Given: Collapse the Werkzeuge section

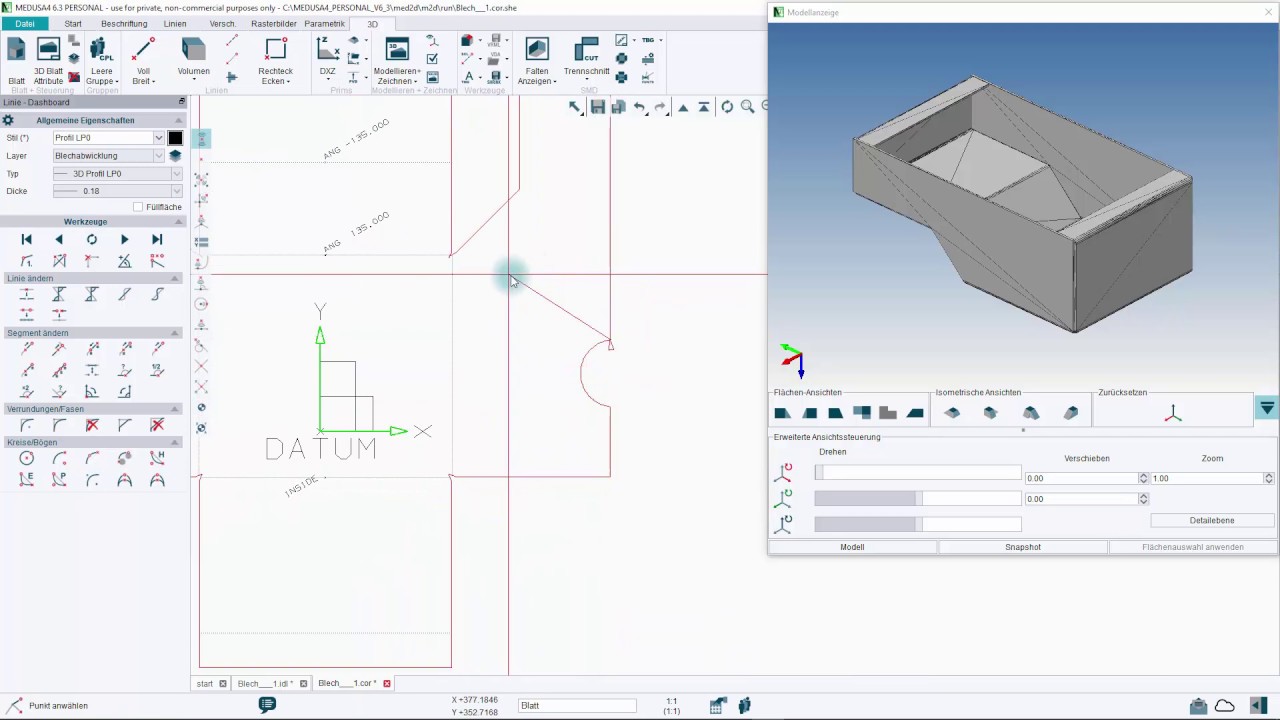Looking at the screenshot, I should click(178, 222).
